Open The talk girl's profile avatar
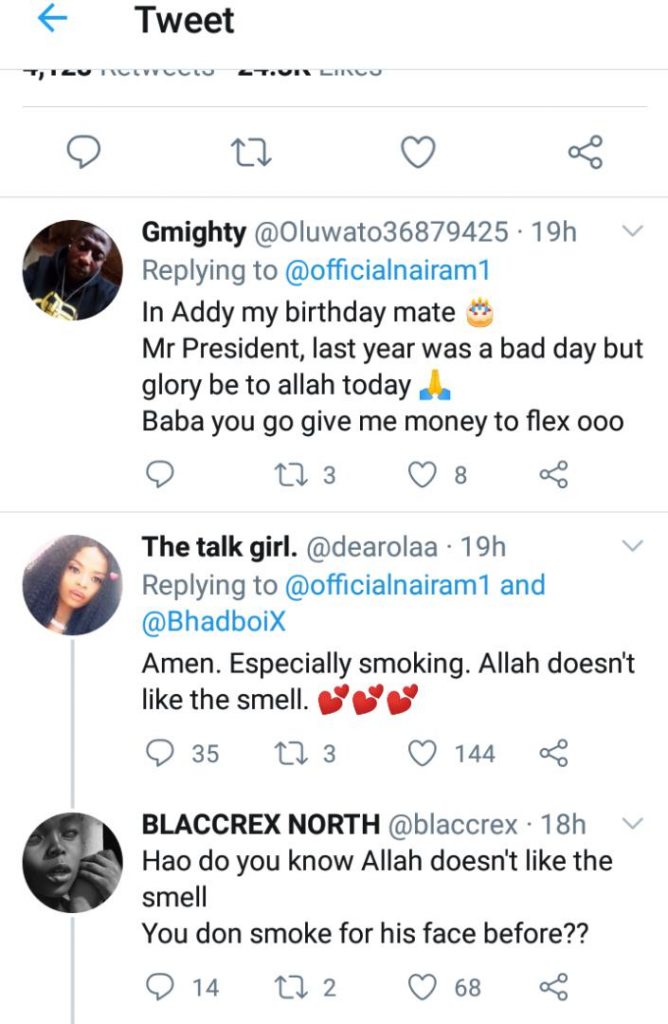 tap(72, 584)
